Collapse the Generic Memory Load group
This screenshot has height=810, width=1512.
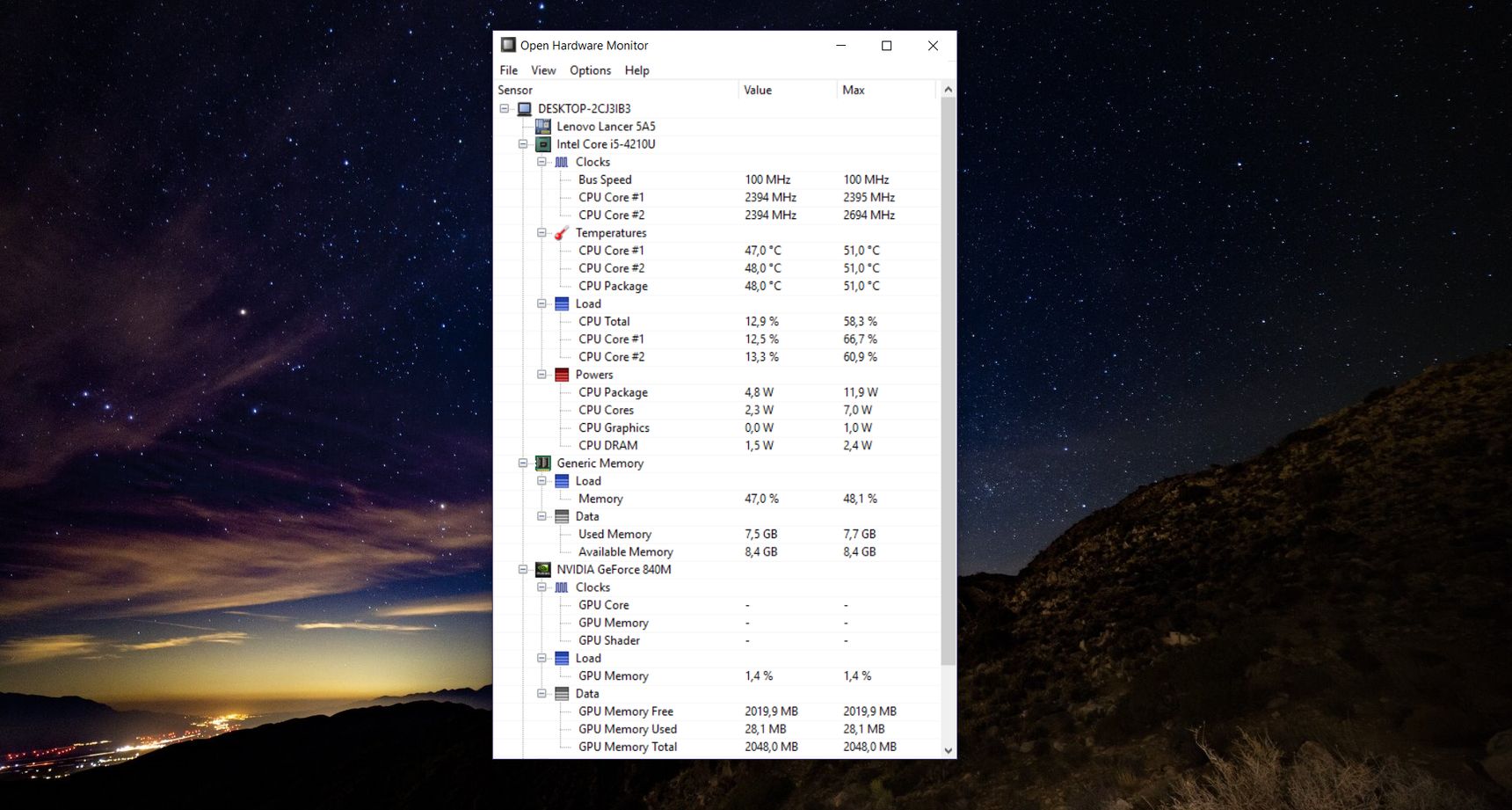542,481
